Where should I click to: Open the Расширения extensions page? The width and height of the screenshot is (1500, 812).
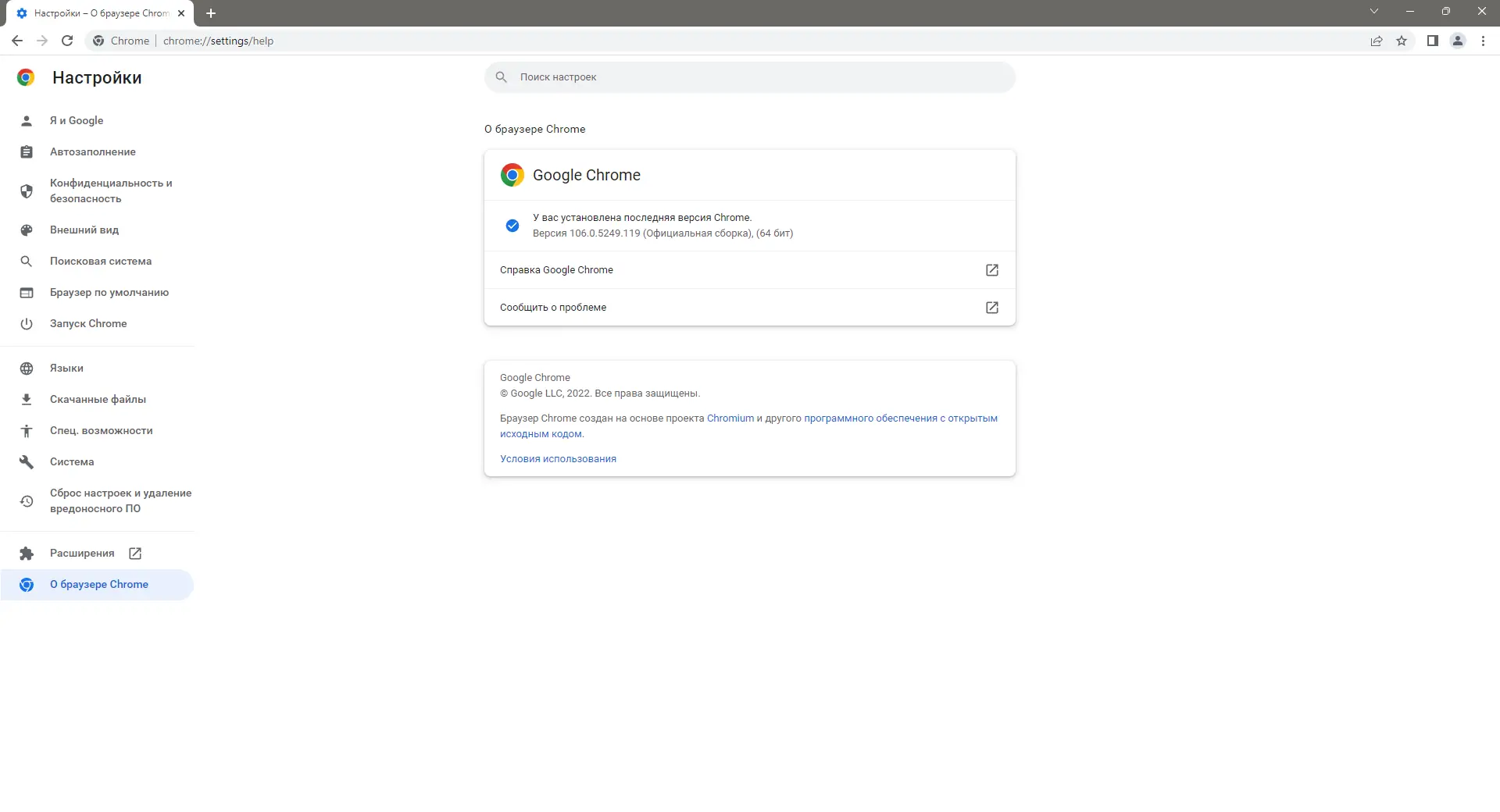(82, 554)
